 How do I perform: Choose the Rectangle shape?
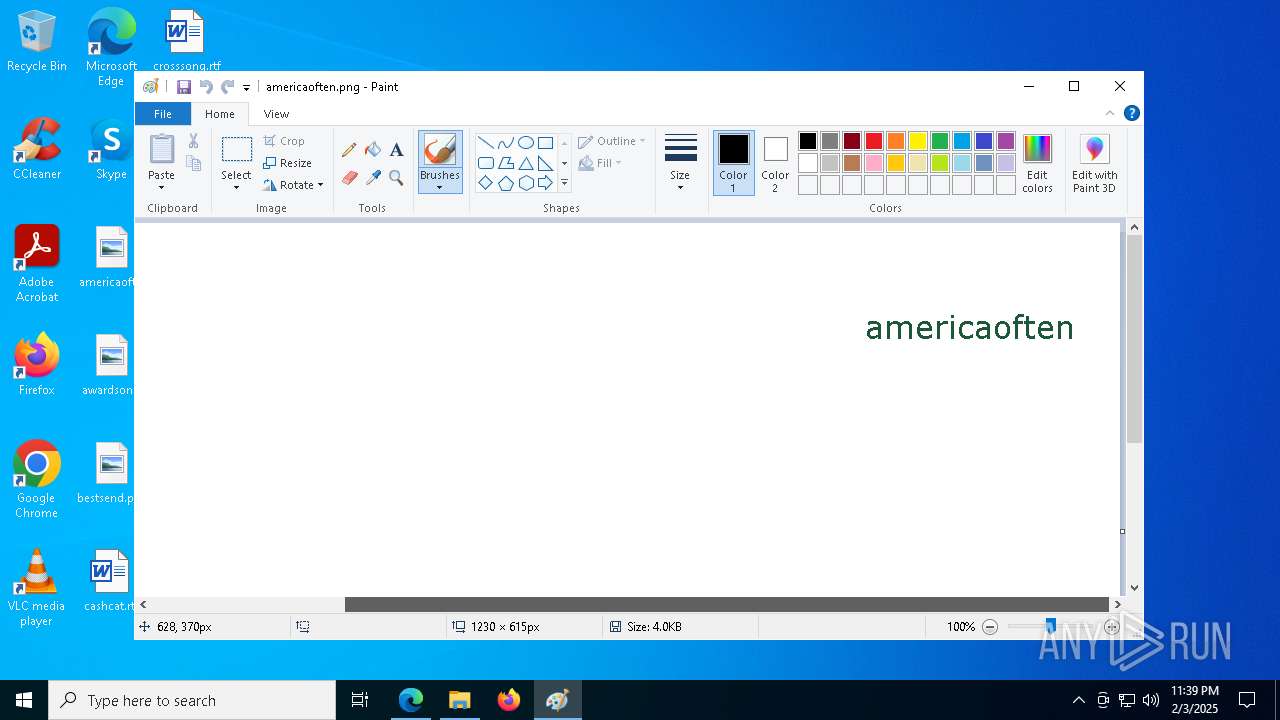point(545,142)
